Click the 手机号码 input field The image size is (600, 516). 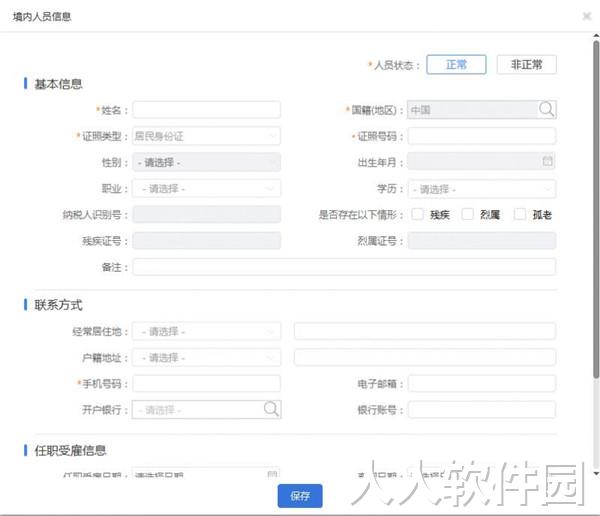pos(207,384)
